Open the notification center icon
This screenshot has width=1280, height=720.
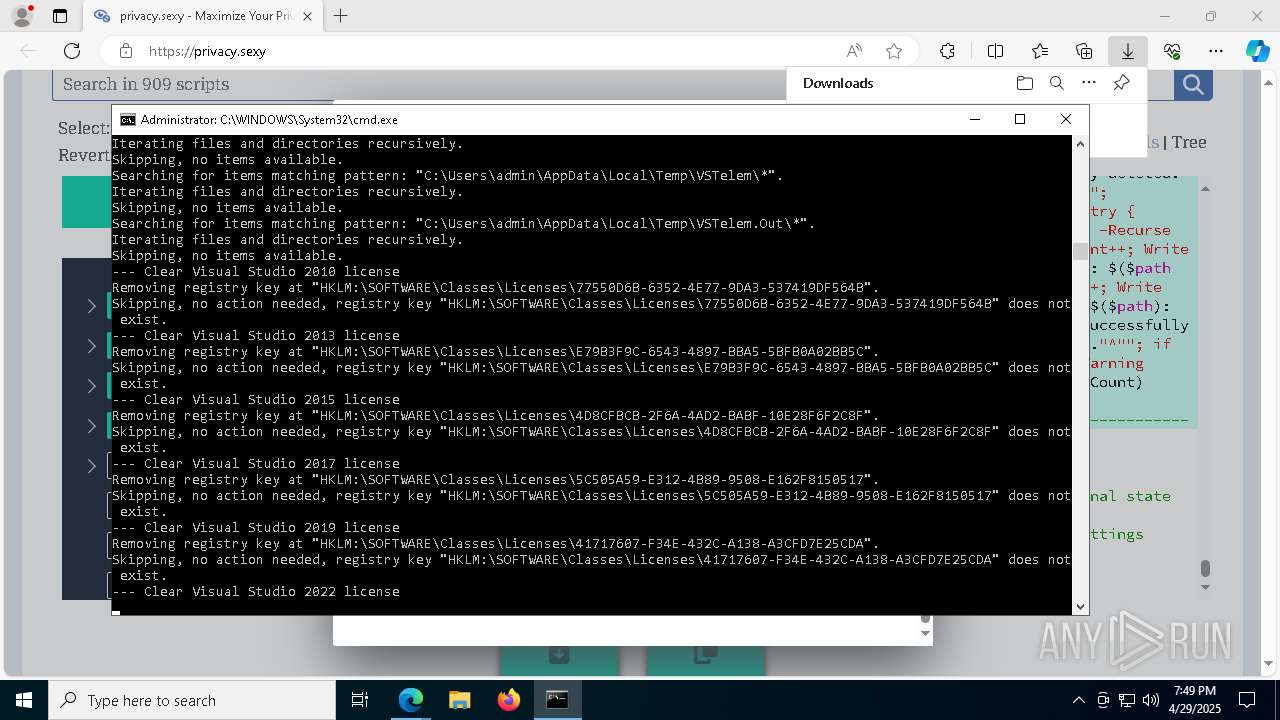[x=1247, y=700]
